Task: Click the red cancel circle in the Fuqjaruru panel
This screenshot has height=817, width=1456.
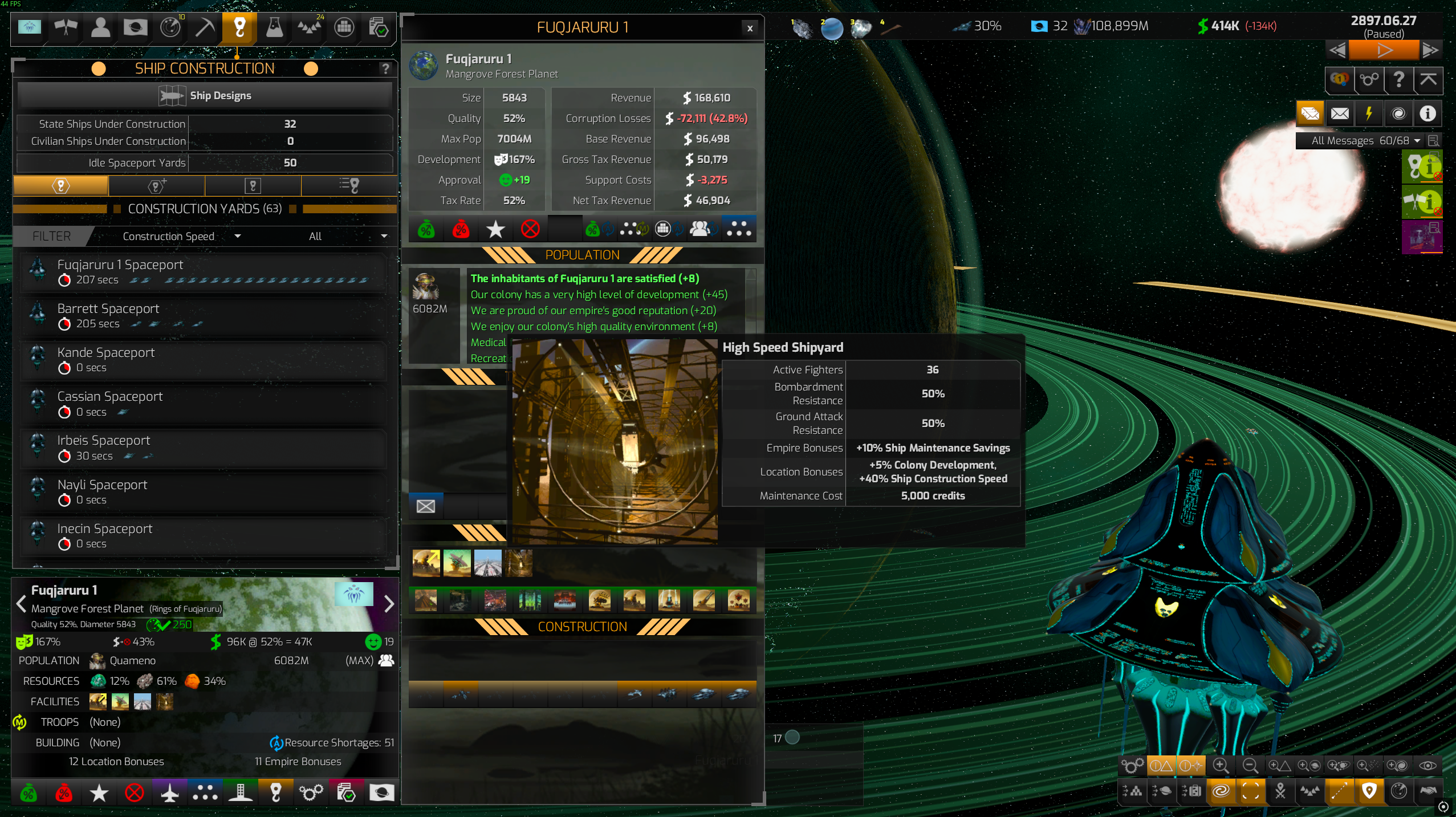Action: click(x=530, y=229)
